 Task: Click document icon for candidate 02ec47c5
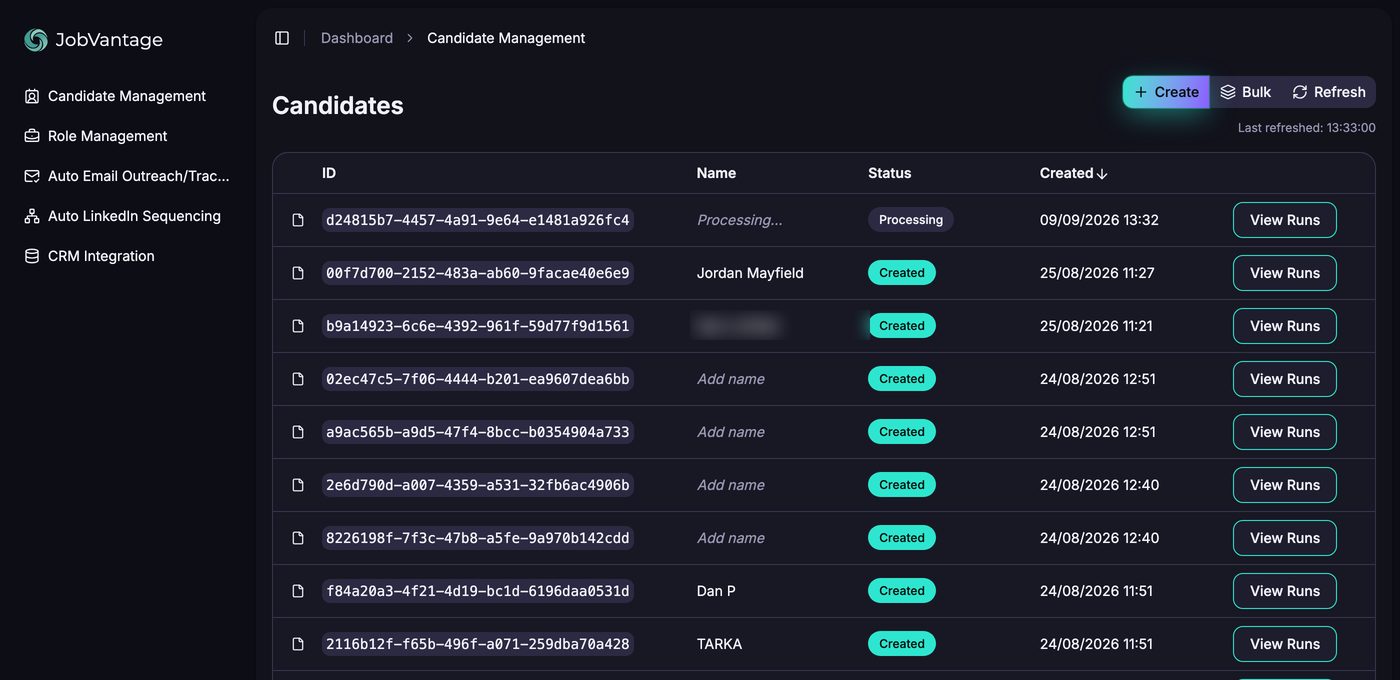[298, 379]
